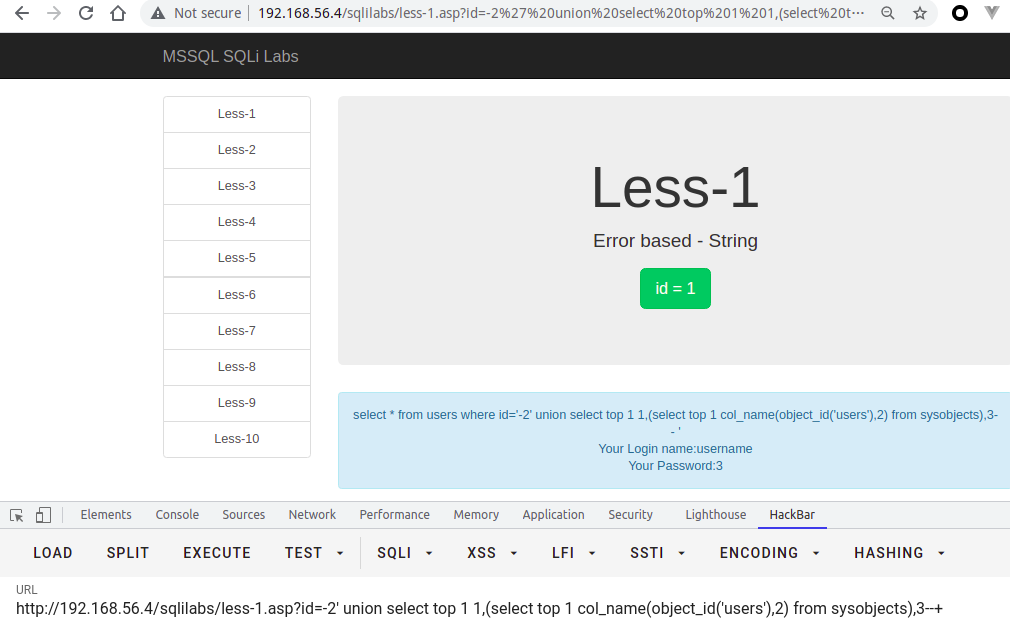
Task: Open lesson Less-4 in the sidebar
Action: click(x=237, y=222)
